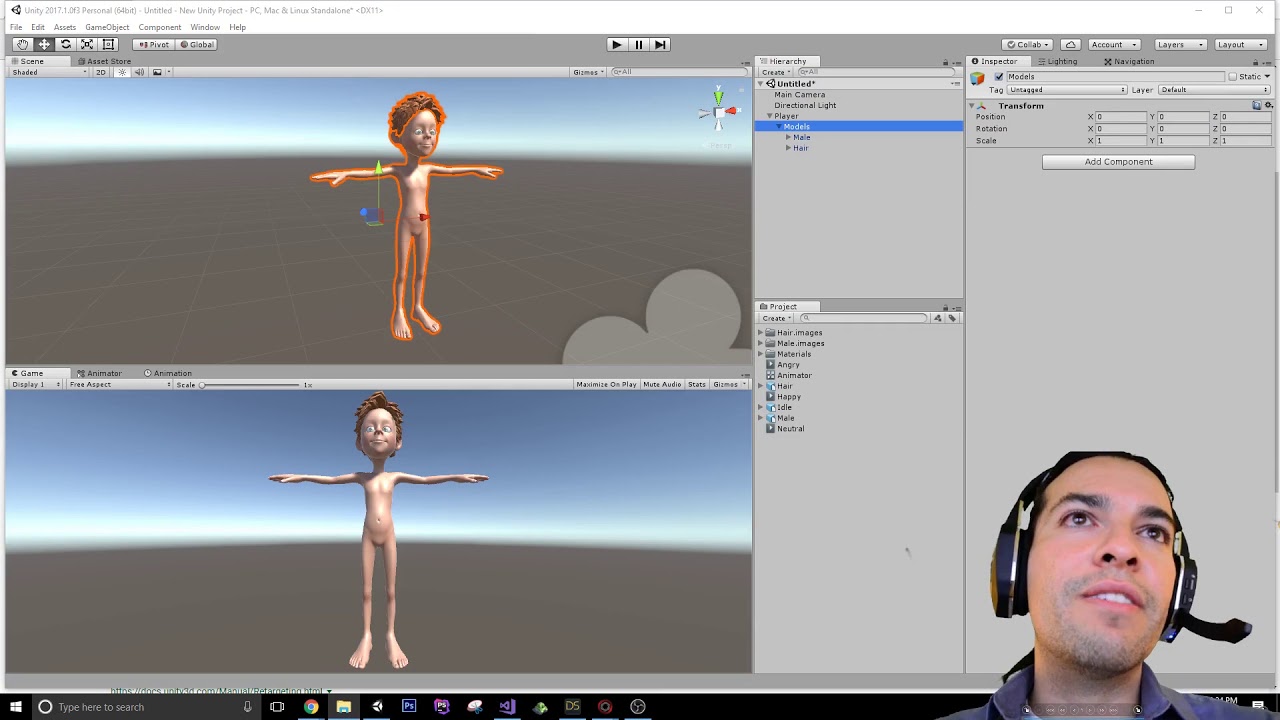The width and height of the screenshot is (1280, 720).
Task: Open the Layout dropdown
Action: 1238,44
